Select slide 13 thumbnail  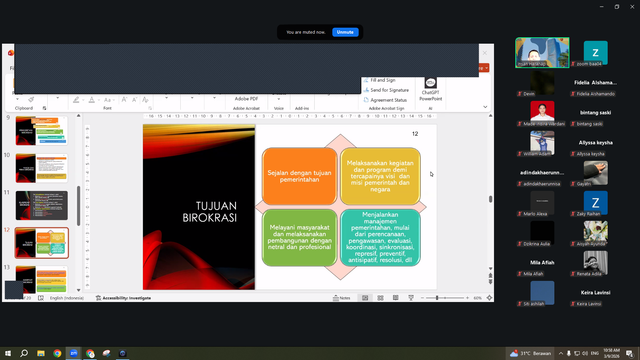tap(42, 279)
